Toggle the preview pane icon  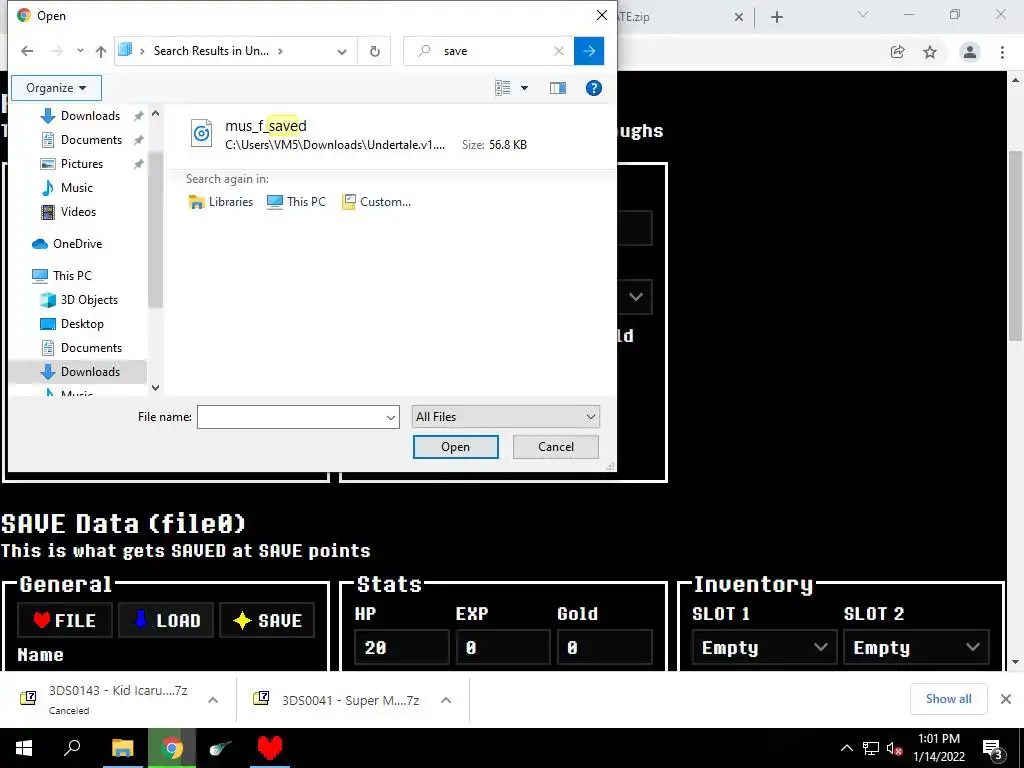click(x=558, y=88)
